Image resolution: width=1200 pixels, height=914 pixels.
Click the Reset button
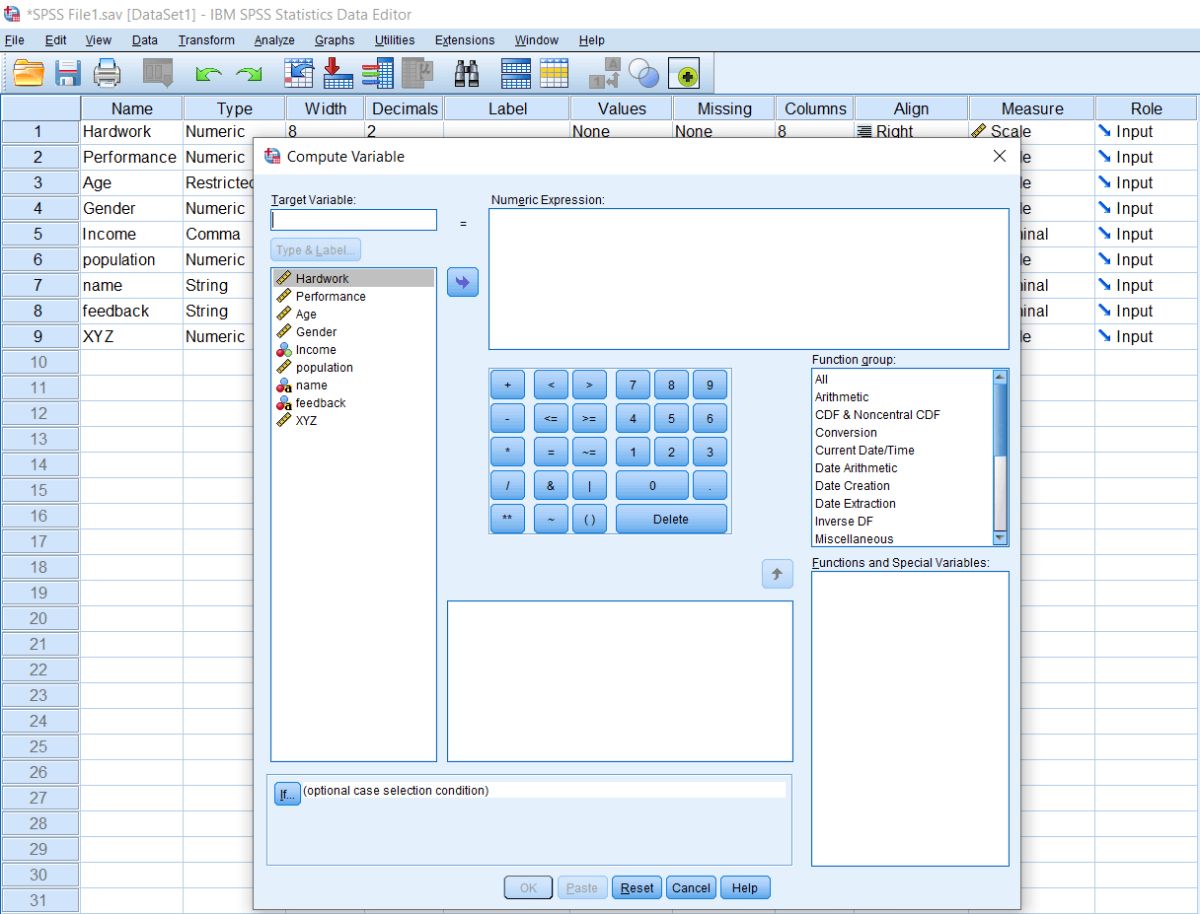coord(637,888)
